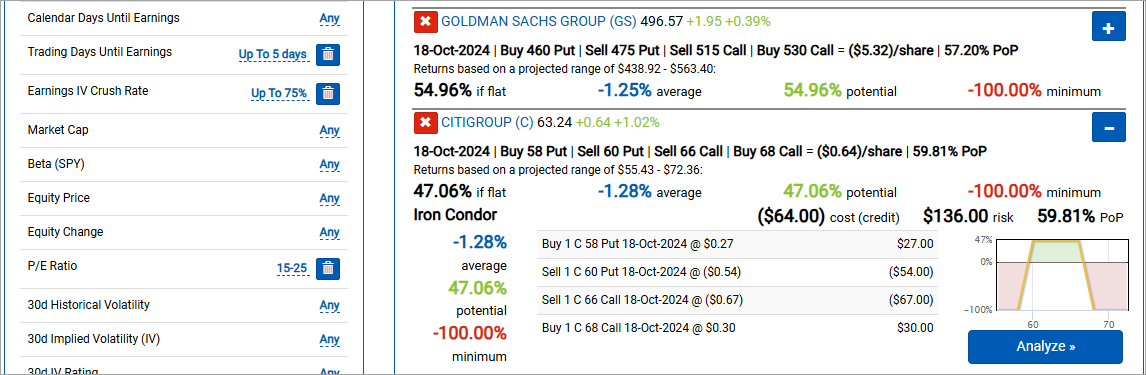This screenshot has height=375, width=1146.
Task: Click trash icon next to P/E Ratio
Action: 328,268
